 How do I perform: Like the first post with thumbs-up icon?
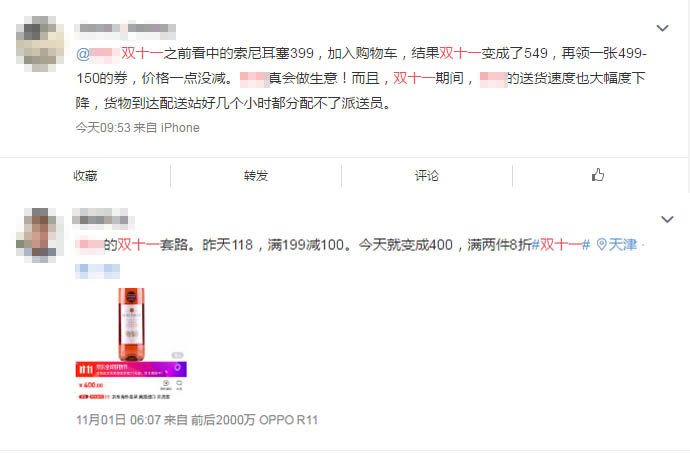[x=598, y=175]
